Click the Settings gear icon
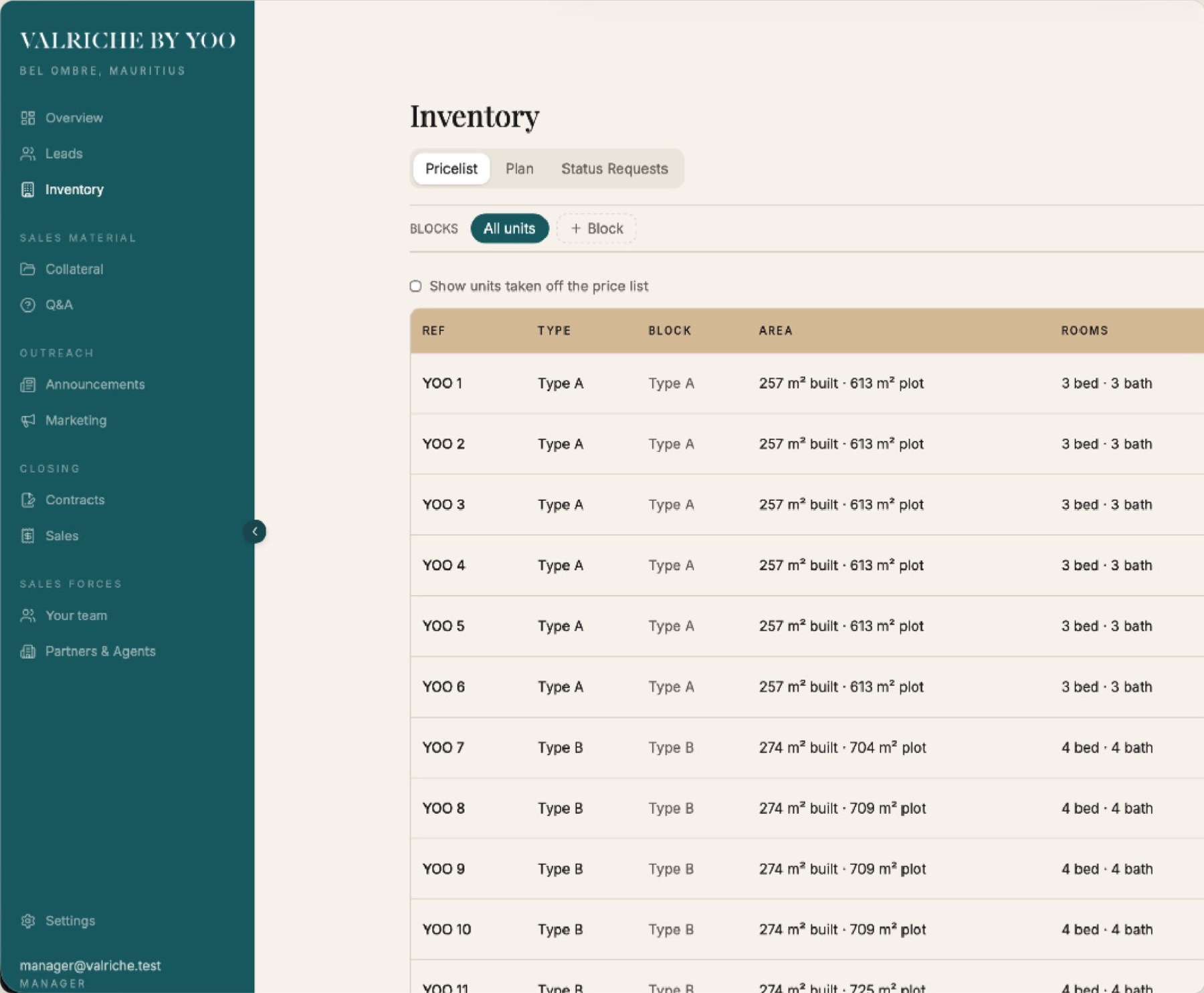 (x=27, y=921)
